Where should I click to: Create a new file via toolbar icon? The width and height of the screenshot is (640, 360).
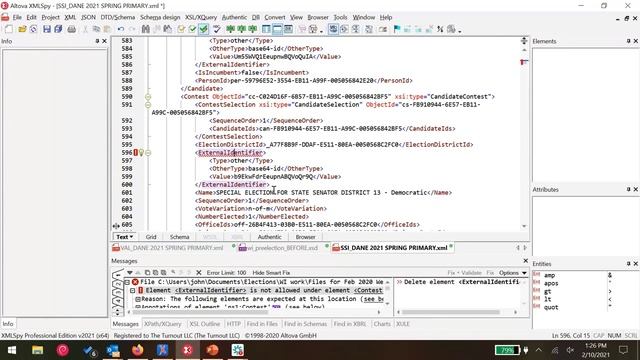8,29
